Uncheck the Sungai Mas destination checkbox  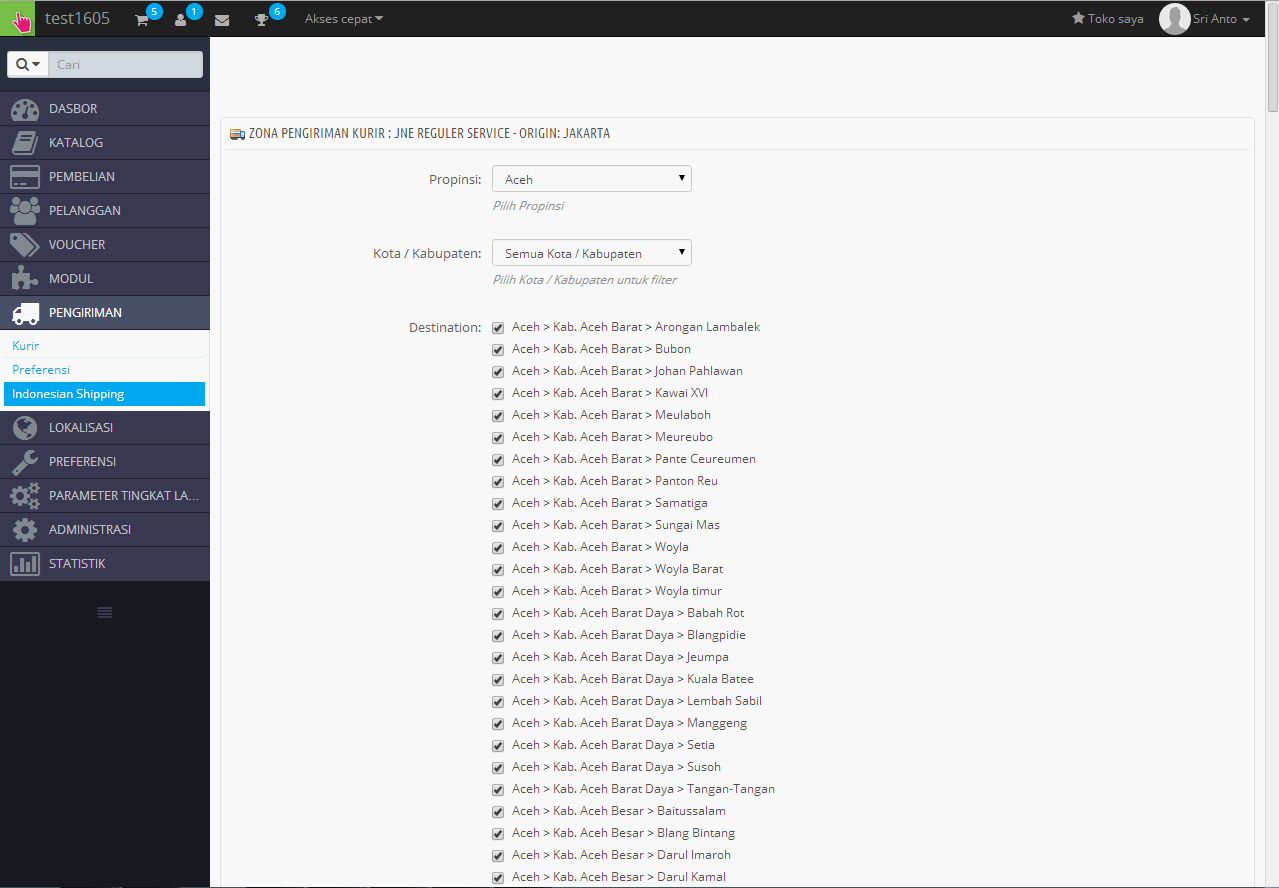click(x=498, y=526)
